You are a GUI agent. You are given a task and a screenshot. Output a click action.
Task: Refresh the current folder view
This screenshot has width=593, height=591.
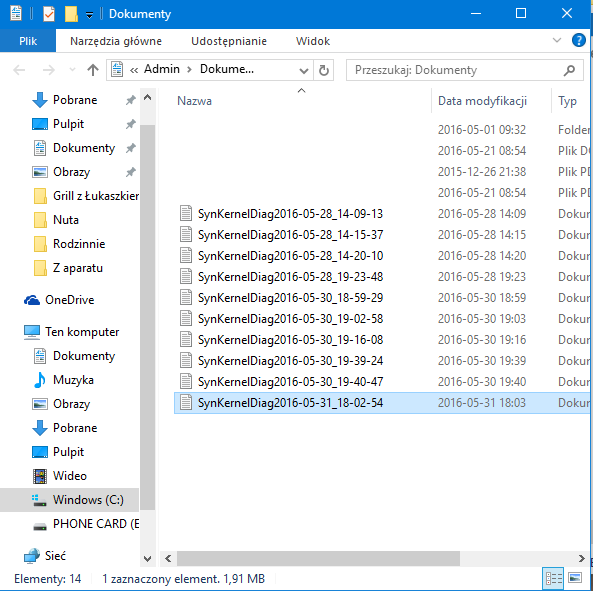pyautogui.click(x=323, y=70)
